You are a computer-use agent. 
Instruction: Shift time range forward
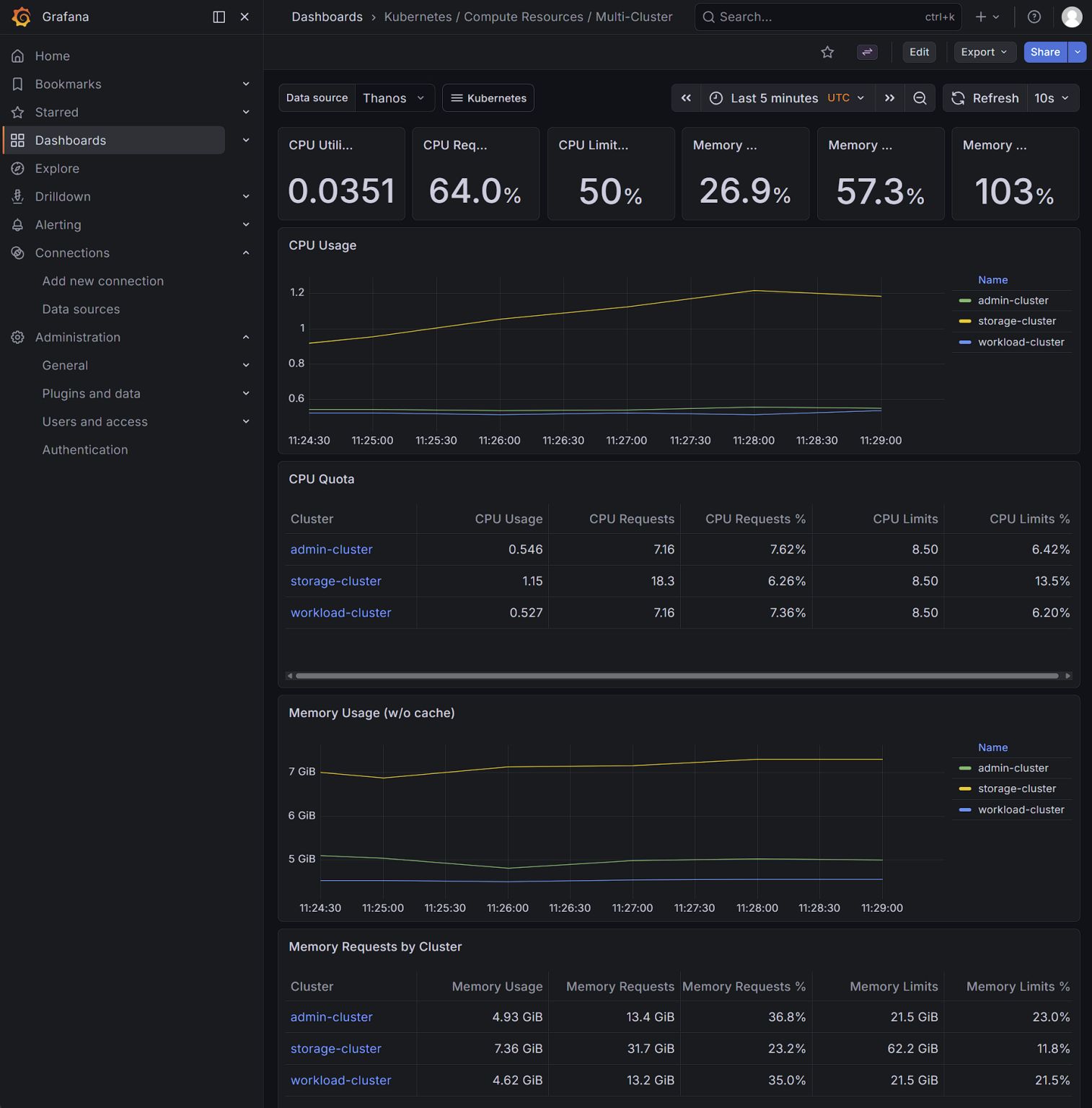click(889, 98)
